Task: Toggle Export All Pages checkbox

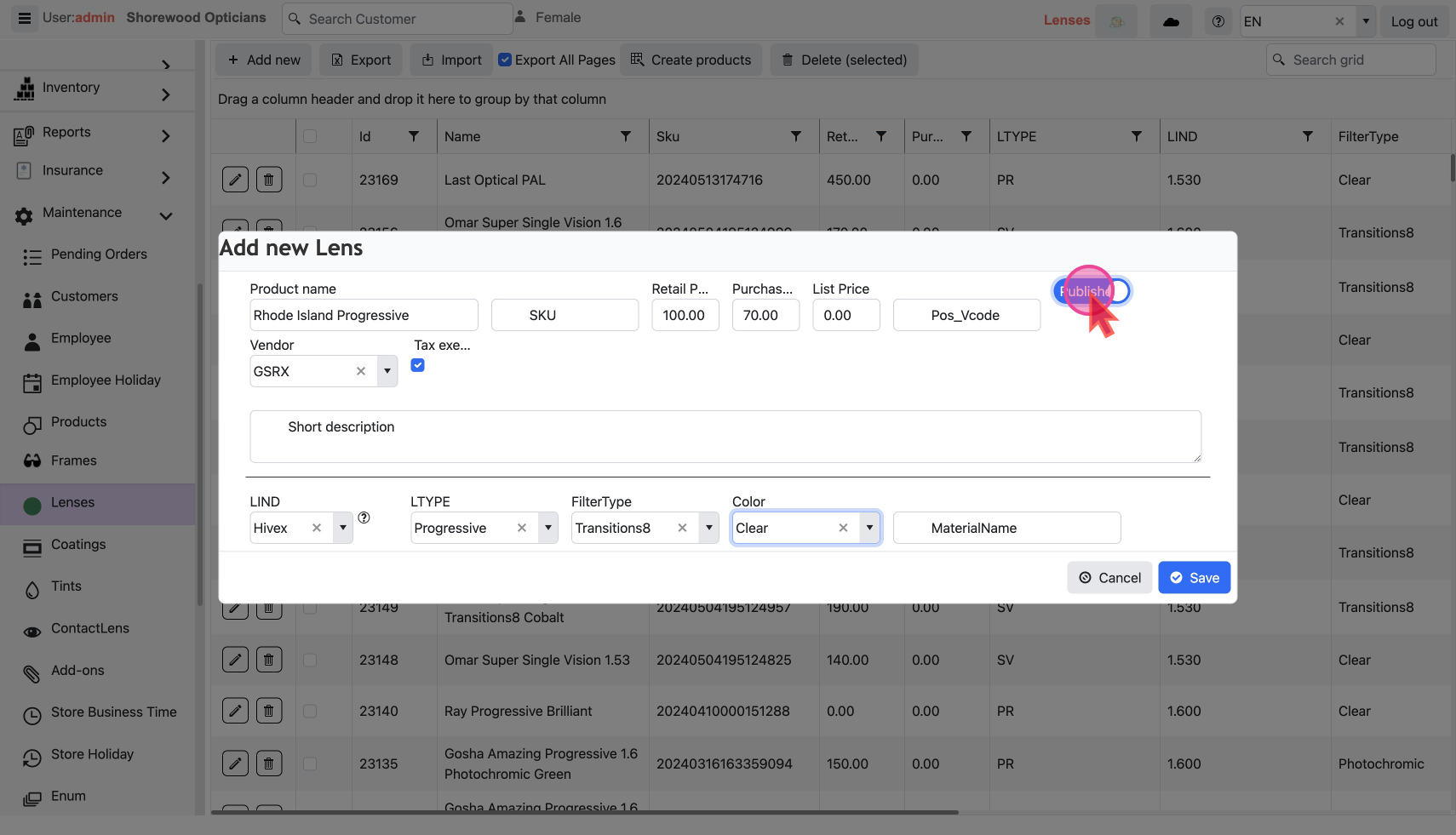Action: [x=506, y=60]
